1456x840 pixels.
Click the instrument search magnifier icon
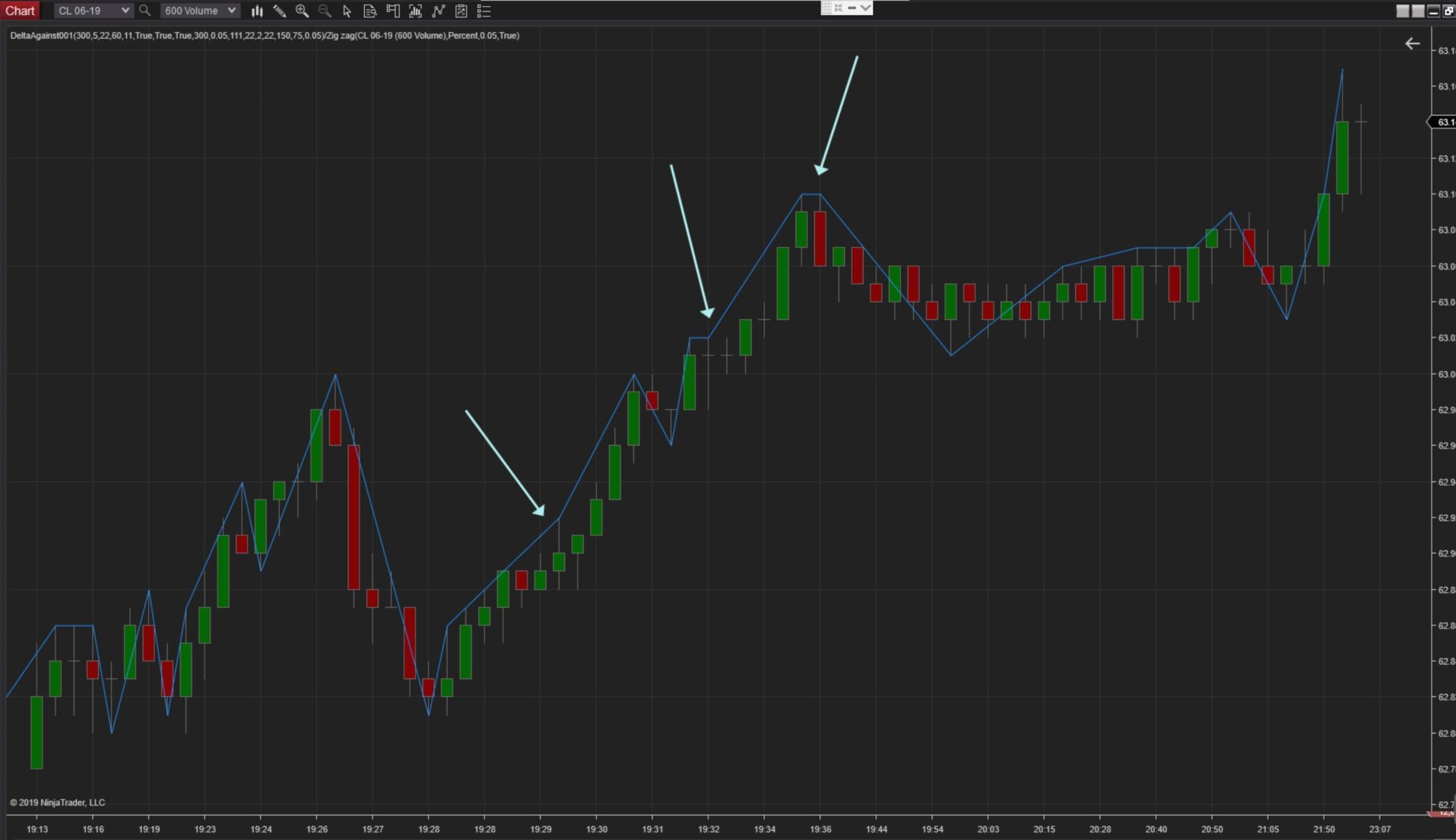click(144, 11)
